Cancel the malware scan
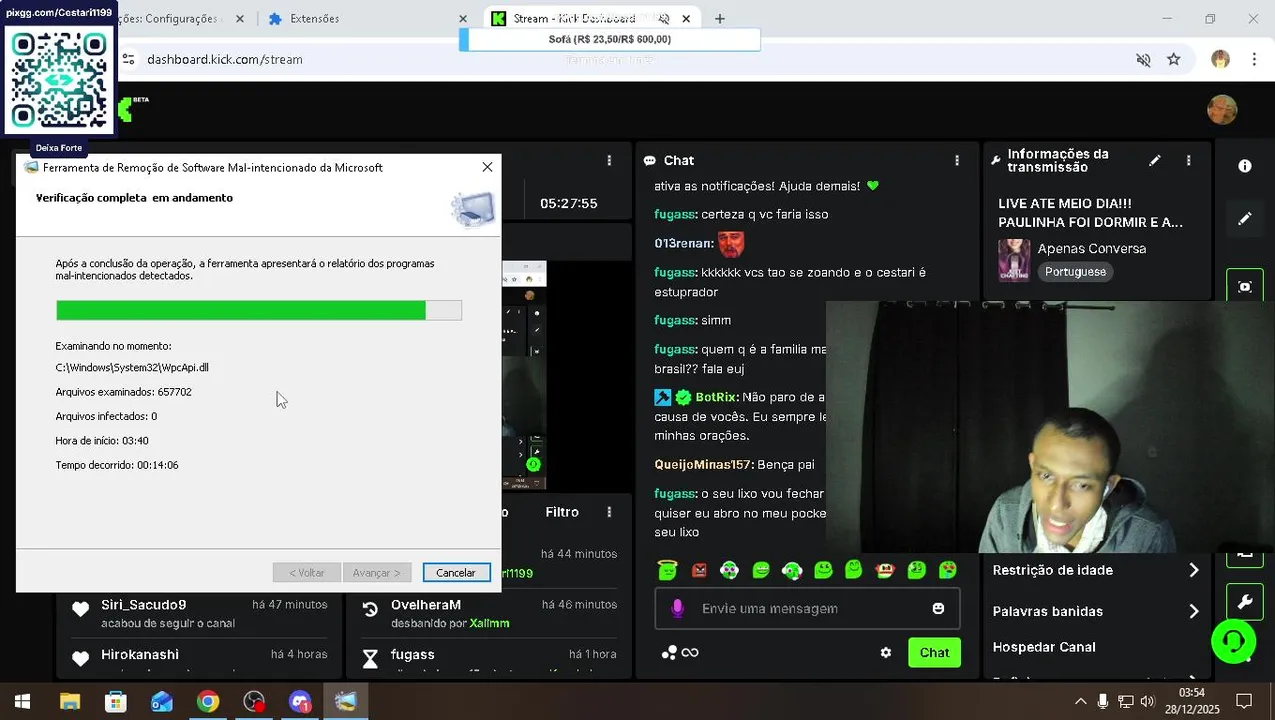The width and height of the screenshot is (1275, 720). click(x=456, y=573)
